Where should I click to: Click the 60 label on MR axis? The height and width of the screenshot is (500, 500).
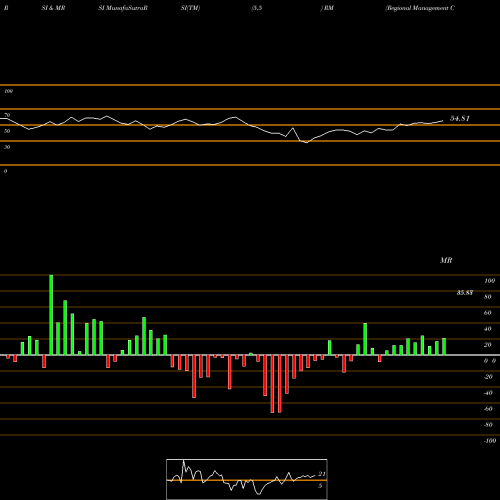click(x=488, y=313)
